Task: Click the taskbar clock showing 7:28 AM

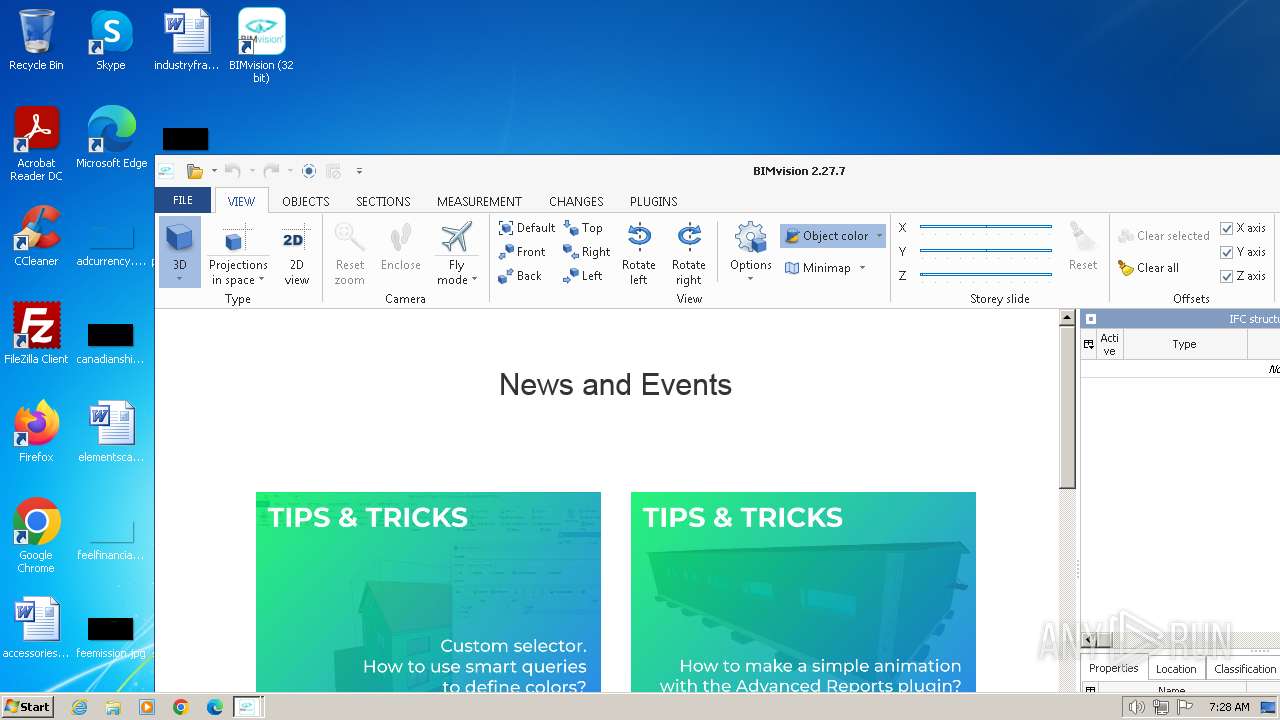Action: 1228,707
